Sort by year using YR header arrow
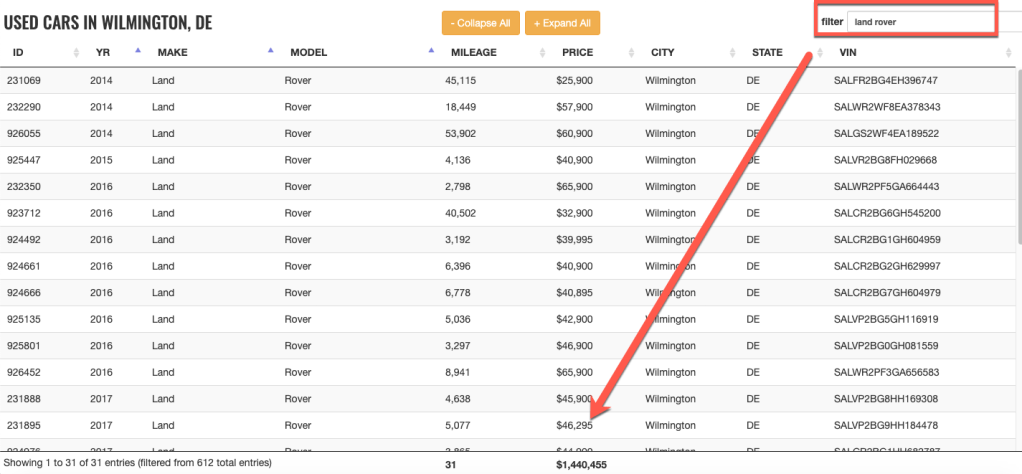The height and width of the screenshot is (474, 1022). point(137,50)
